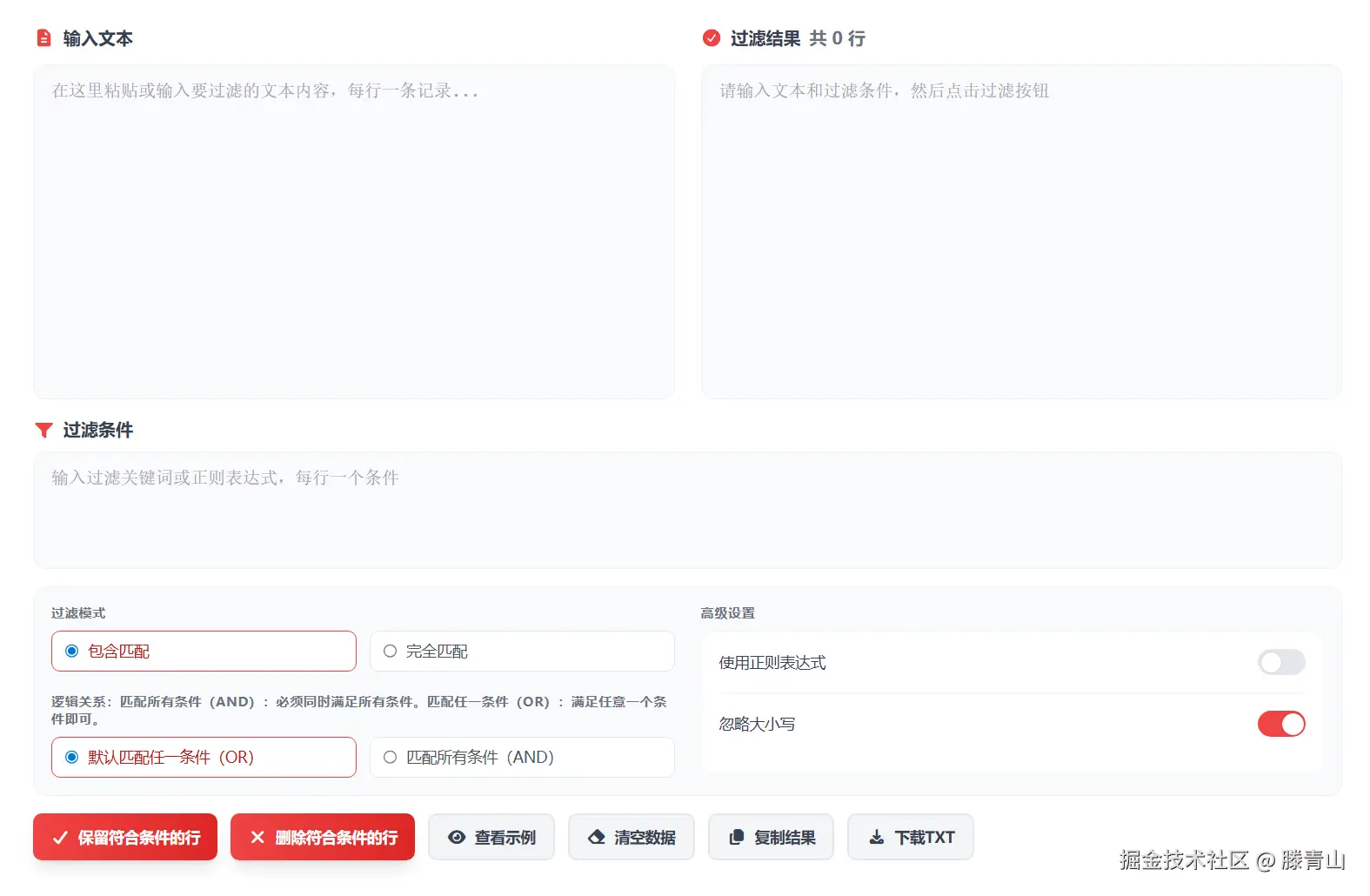Click the red funnel filter icon
Screen dimensions: 1370x896
point(43,430)
